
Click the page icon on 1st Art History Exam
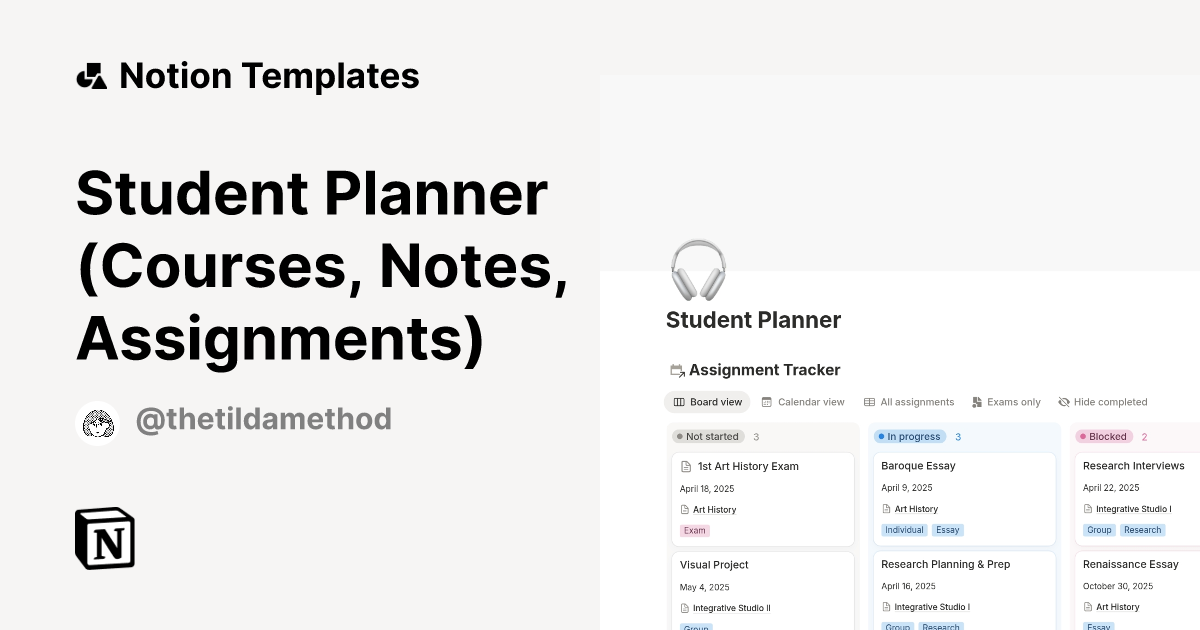tap(686, 467)
